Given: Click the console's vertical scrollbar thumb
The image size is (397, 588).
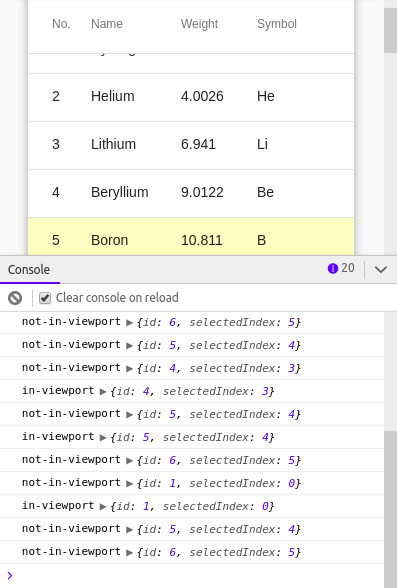Looking at the screenshot, I should point(390,509).
